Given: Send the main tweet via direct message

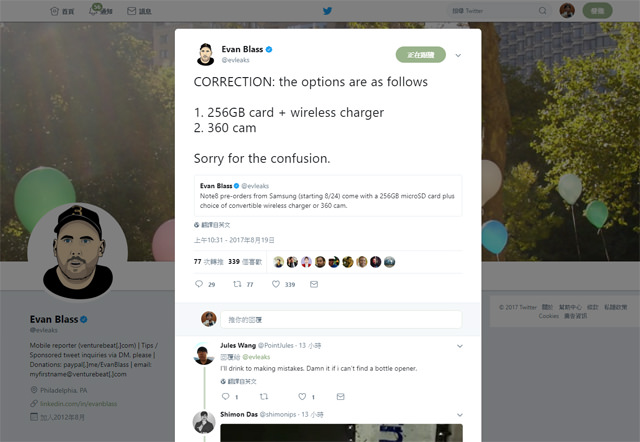Looking at the screenshot, I should 315,285.
